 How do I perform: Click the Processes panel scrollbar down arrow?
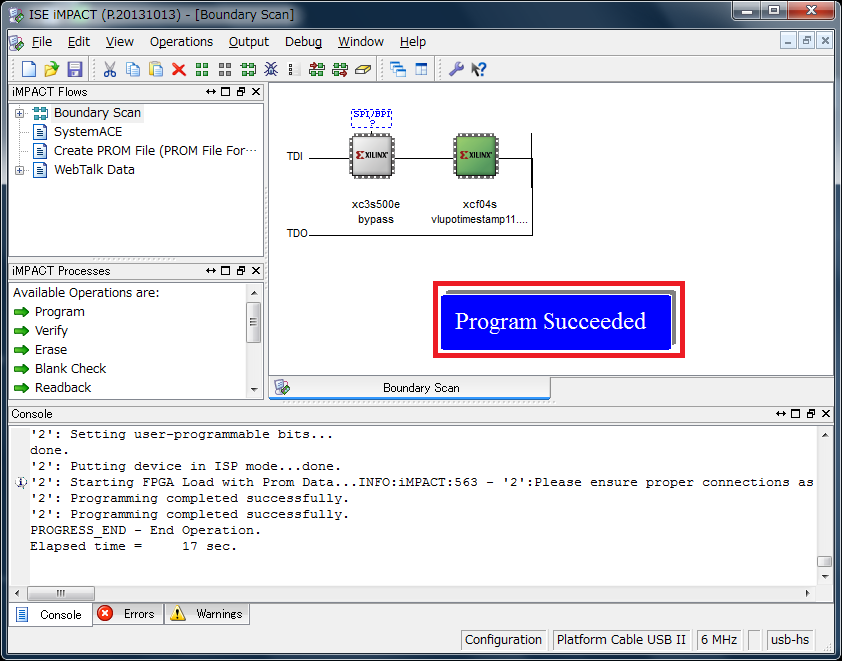point(254,390)
